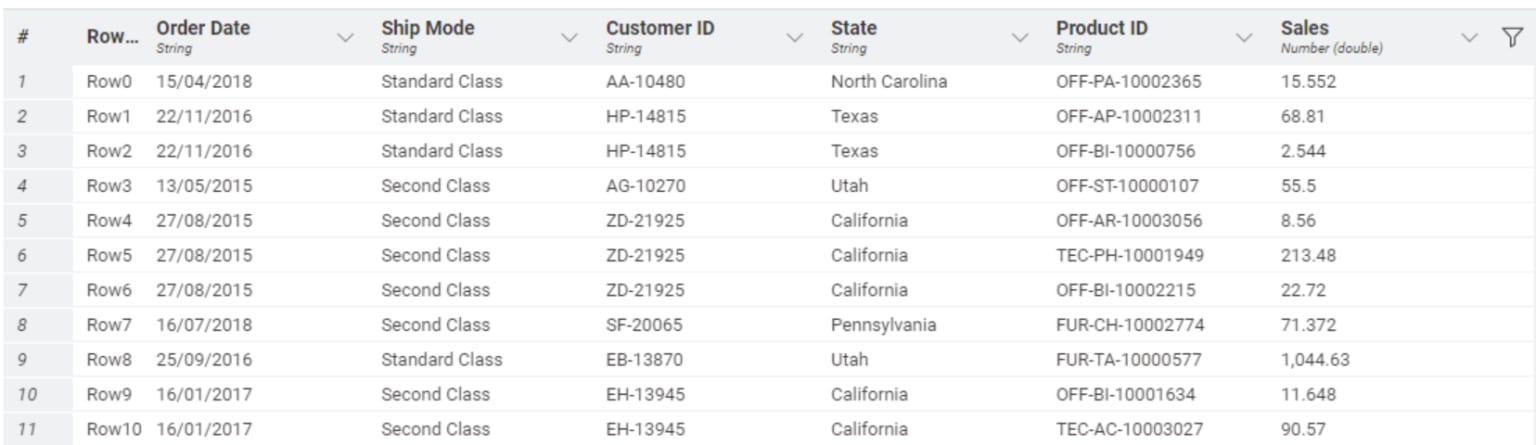The image size is (1536, 445).
Task: Click the order date 16/07/2018
Action: click(x=204, y=325)
